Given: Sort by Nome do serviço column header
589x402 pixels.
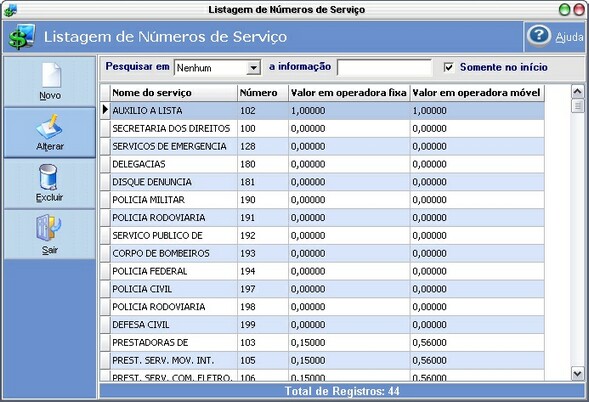Looking at the screenshot, I should 174,93.
